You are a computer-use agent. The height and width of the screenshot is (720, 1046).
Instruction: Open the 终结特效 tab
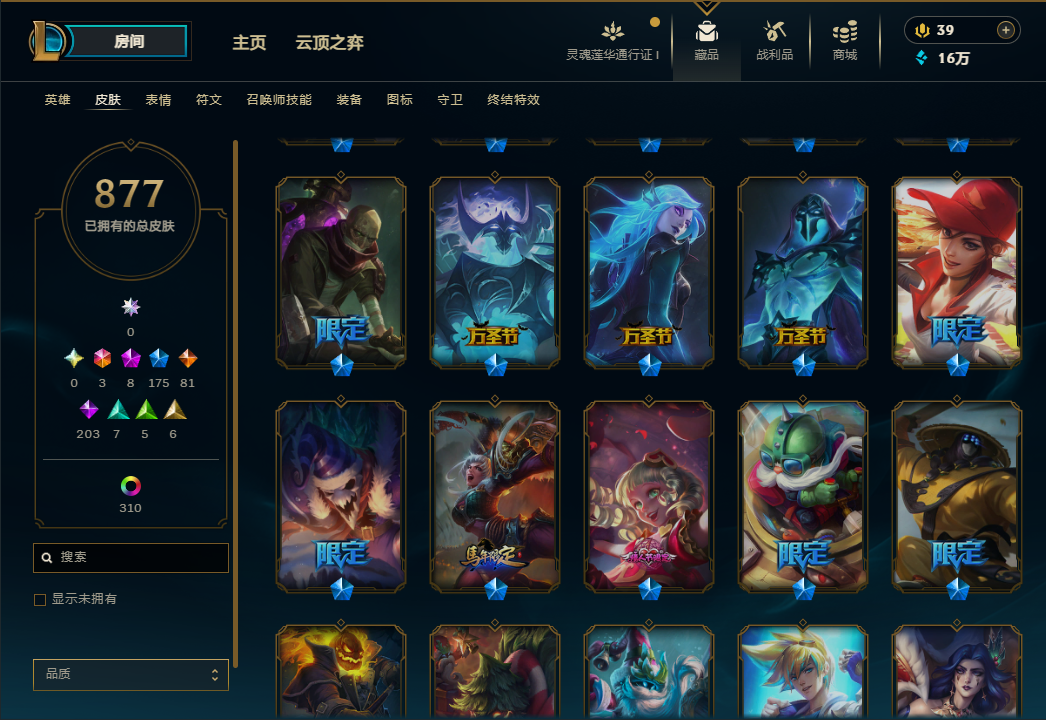tap(513, 99)
